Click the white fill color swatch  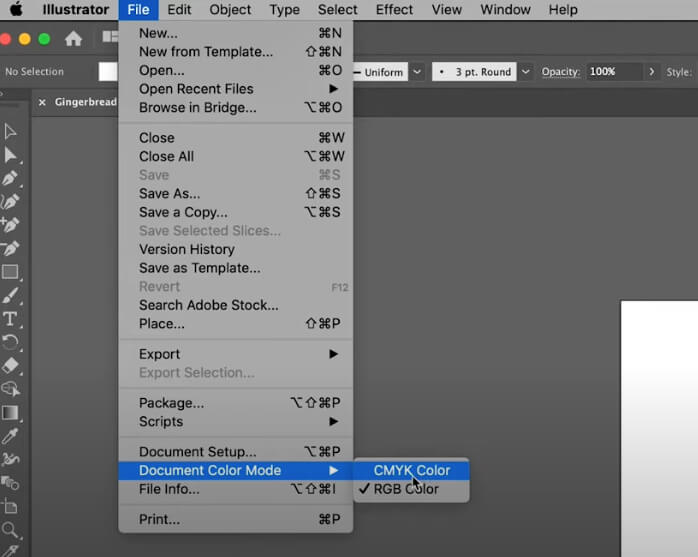tap(107, 72)
